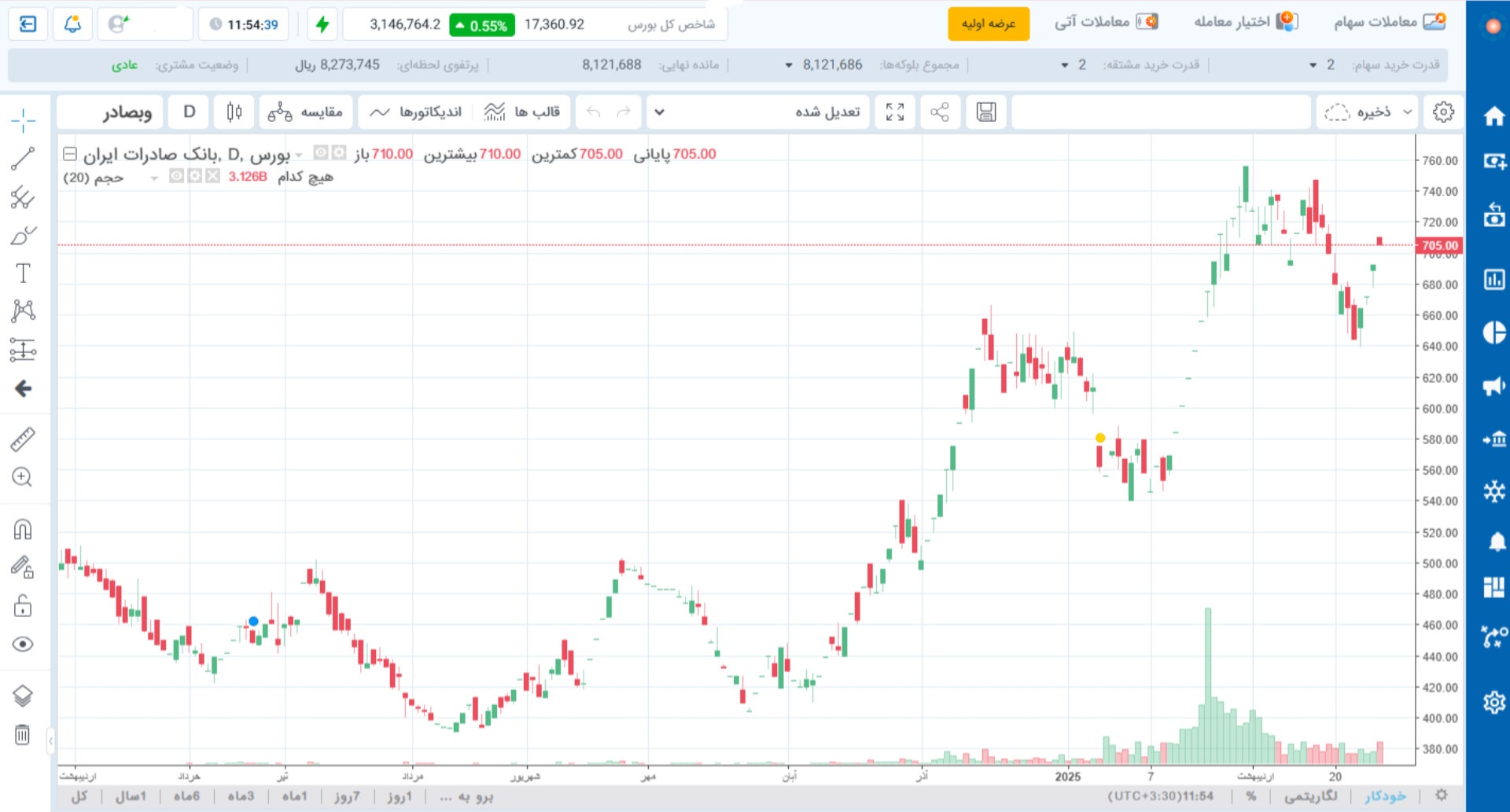Select the text annotation tool
This screenshot has width=1510, height=812.
[23, 273]
